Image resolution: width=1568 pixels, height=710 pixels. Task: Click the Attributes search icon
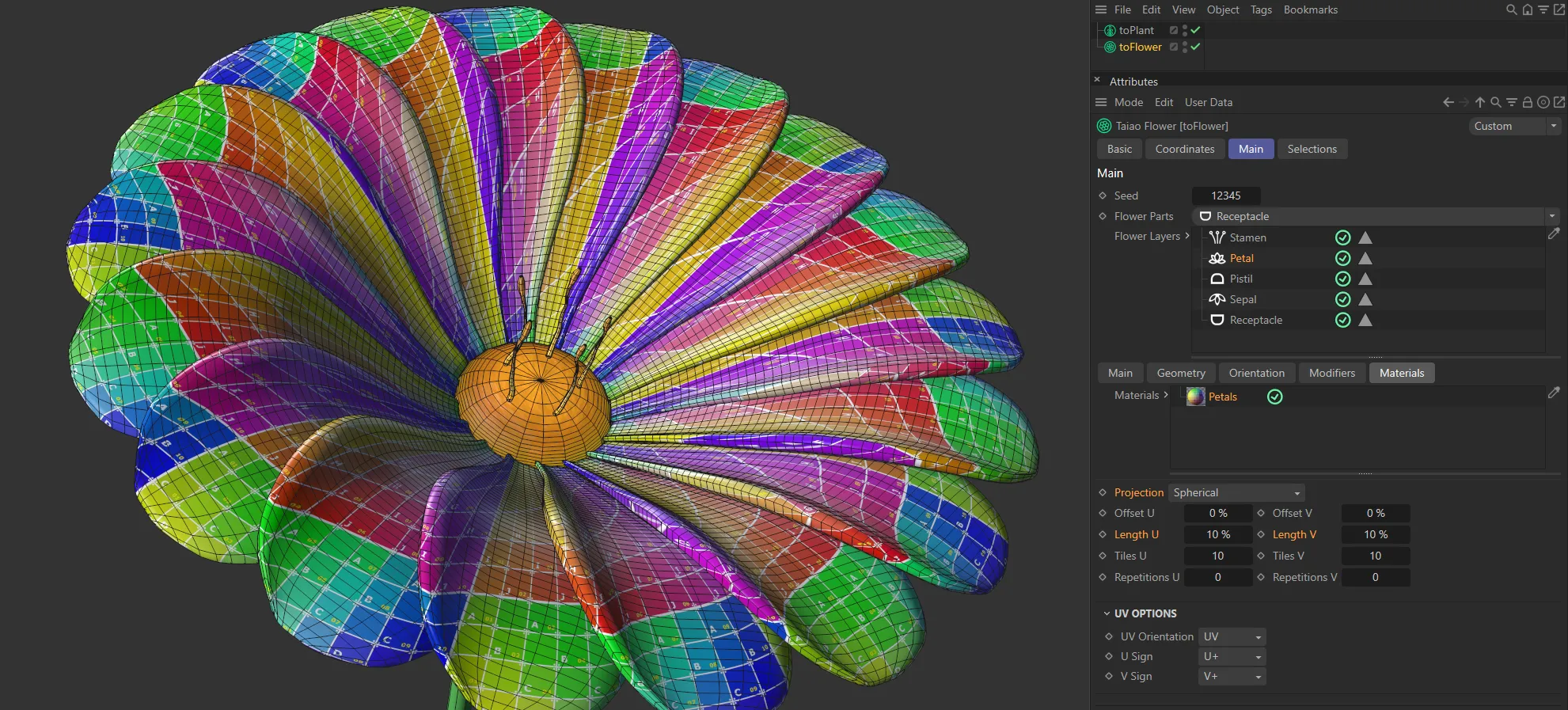pos(1495,102)
